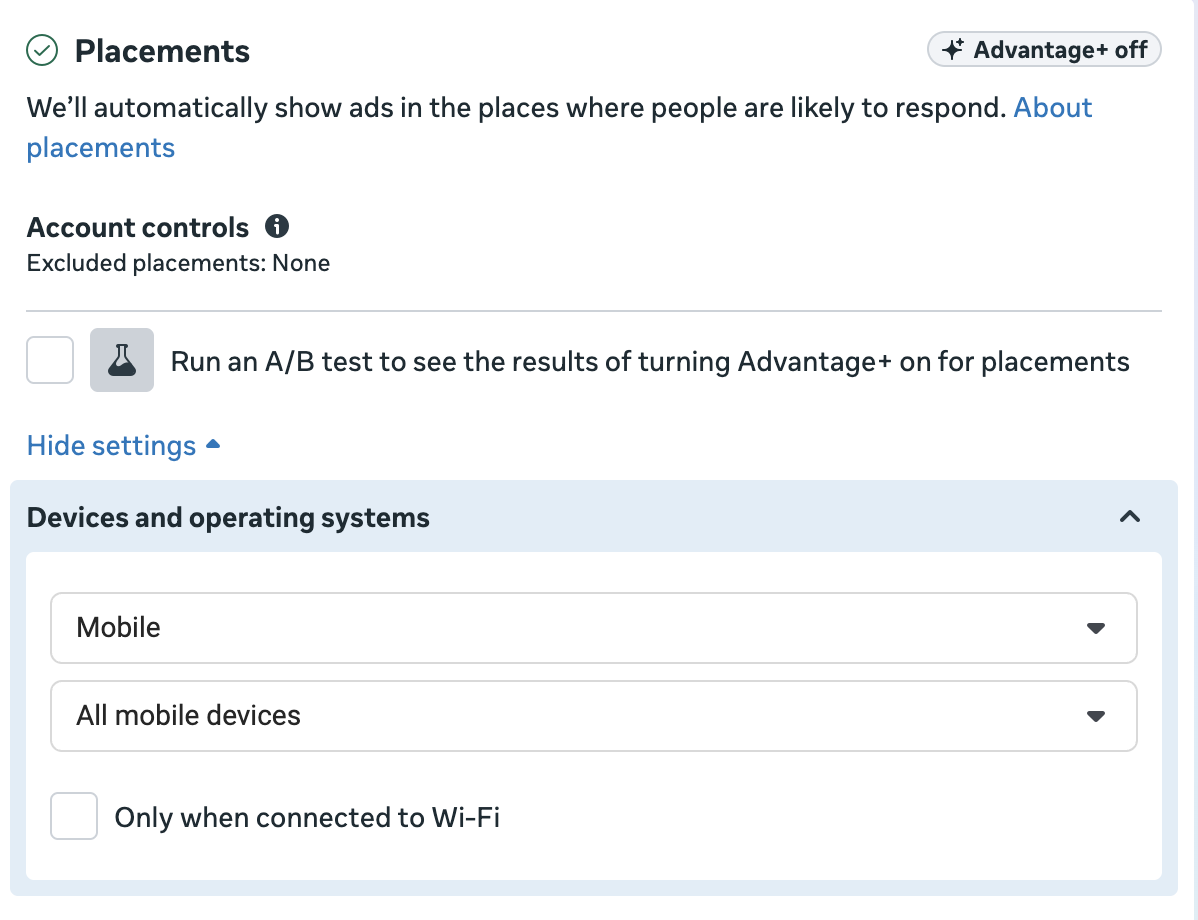Viewport: 1198px width, 920px height.
Task: Click the sparkle icon in Advantage+ badge
Action: (x=953, y=49)
